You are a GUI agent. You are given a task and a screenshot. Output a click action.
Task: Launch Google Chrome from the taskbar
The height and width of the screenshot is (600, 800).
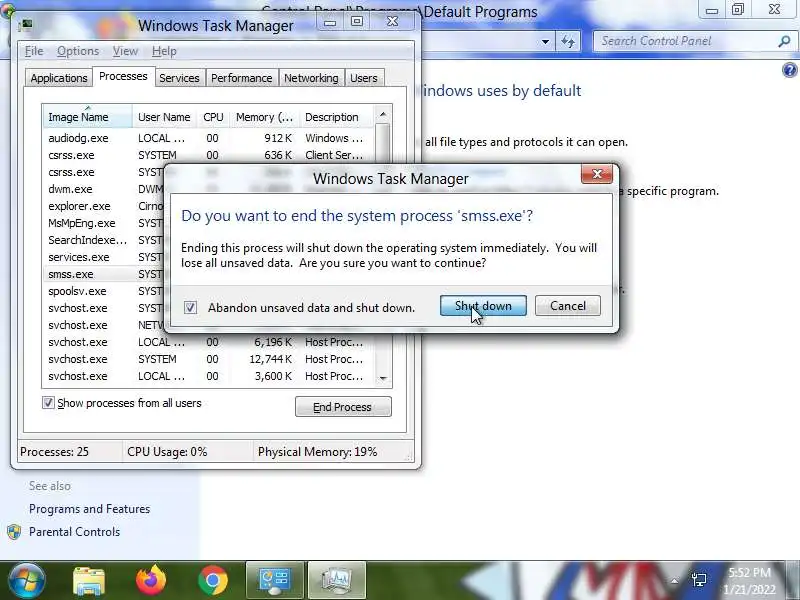point(213,580)
